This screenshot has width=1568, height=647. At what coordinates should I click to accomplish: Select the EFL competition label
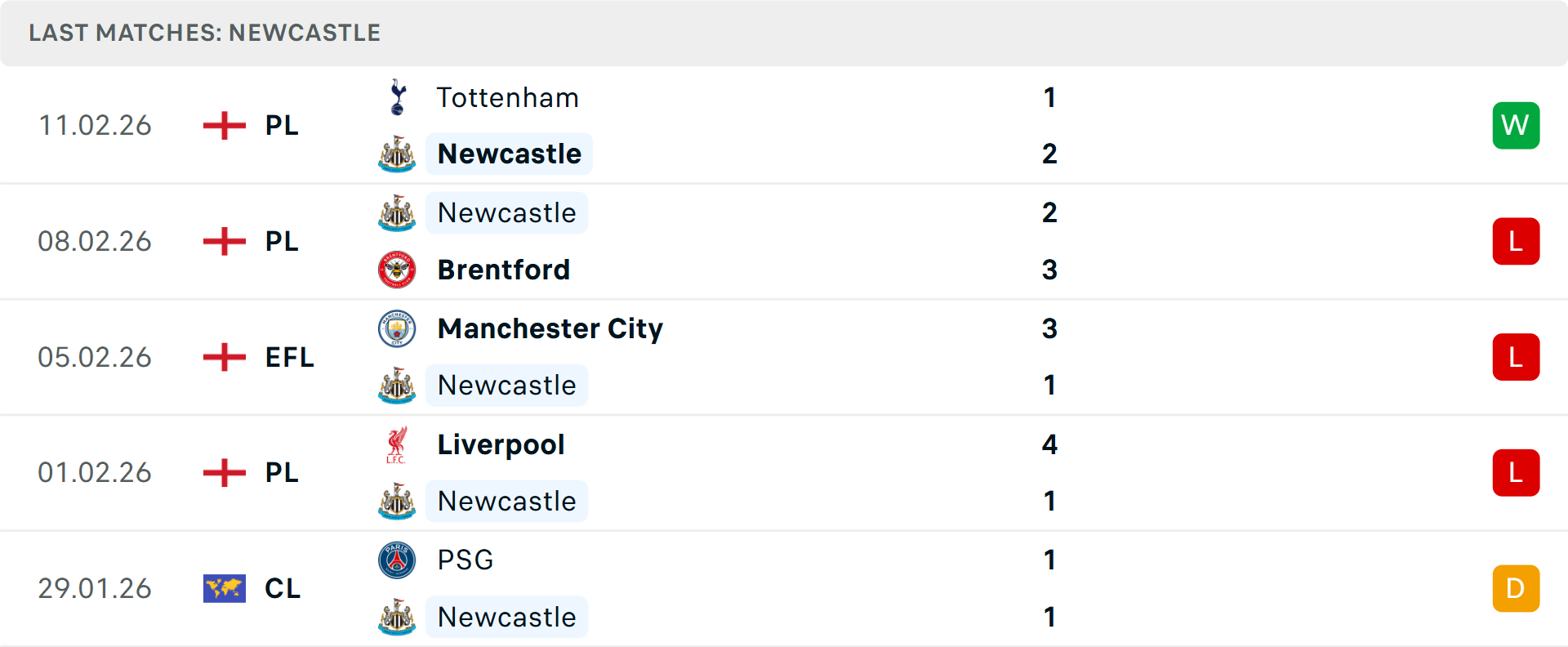(x=288, y=357)
